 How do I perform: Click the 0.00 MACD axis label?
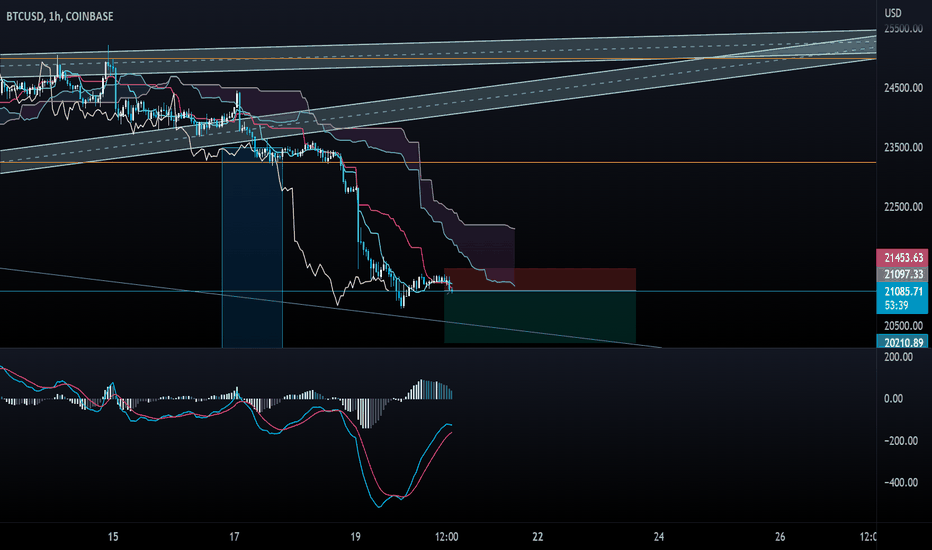pos(894,399)
